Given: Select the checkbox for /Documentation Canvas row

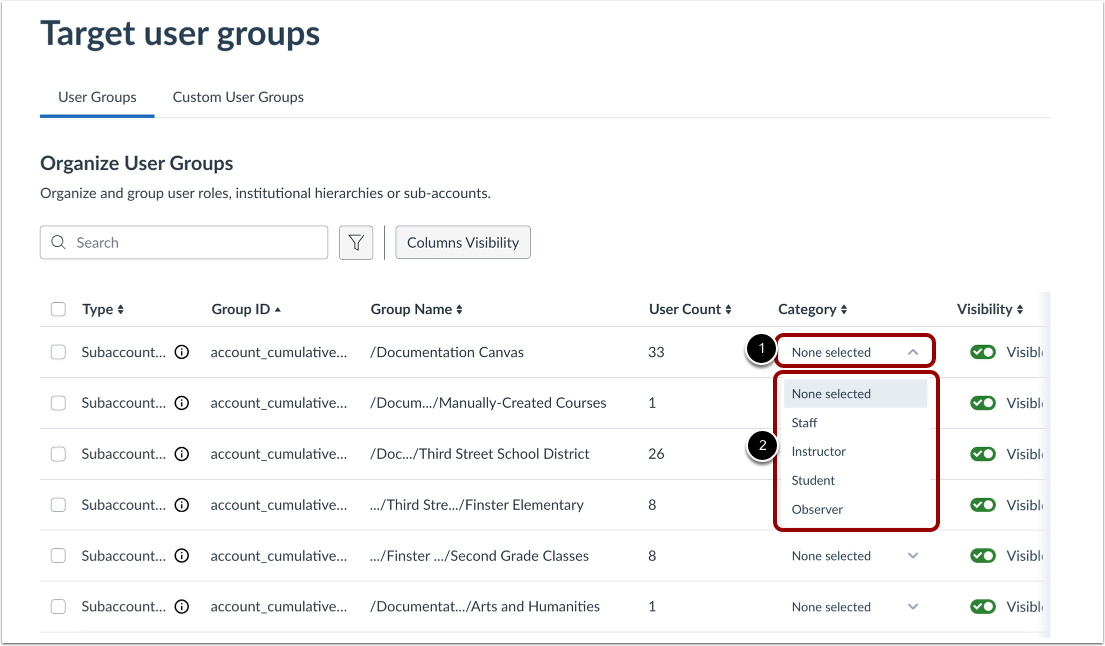Looking at the screenshot, I should pyautogui.click(x=58, y=352).
